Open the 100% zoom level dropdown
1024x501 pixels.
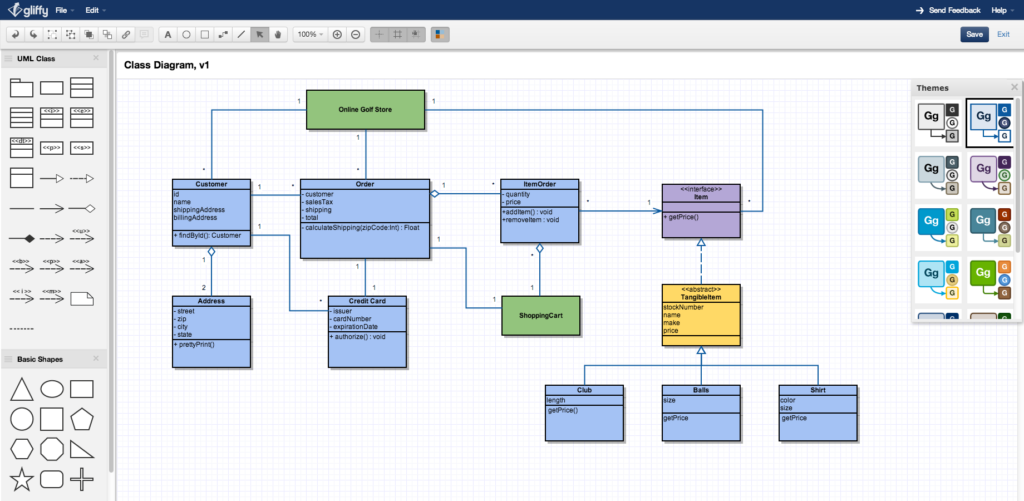[x=310, y=34]
